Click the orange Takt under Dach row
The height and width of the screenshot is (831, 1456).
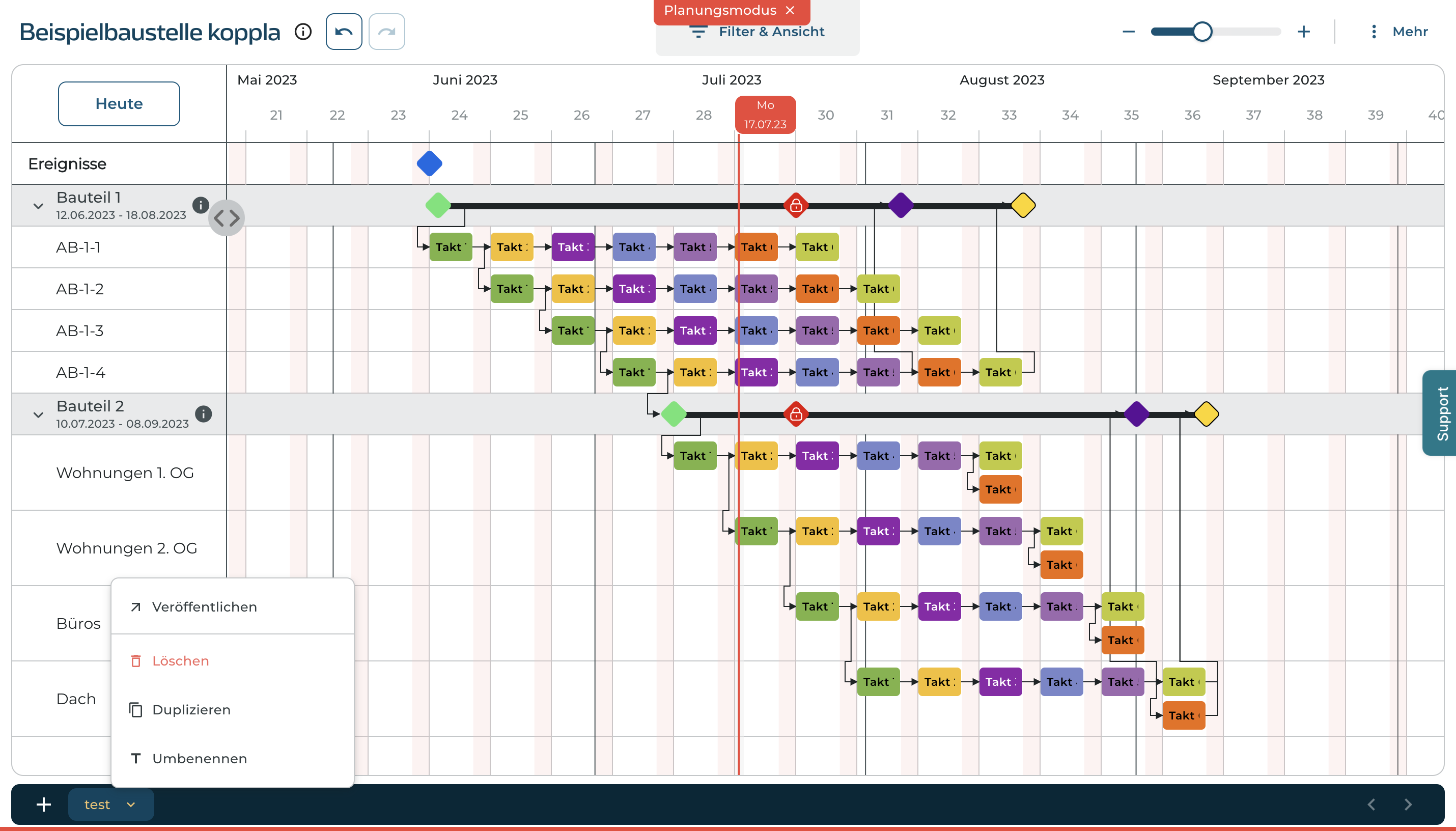click(x=1184, y=716)
